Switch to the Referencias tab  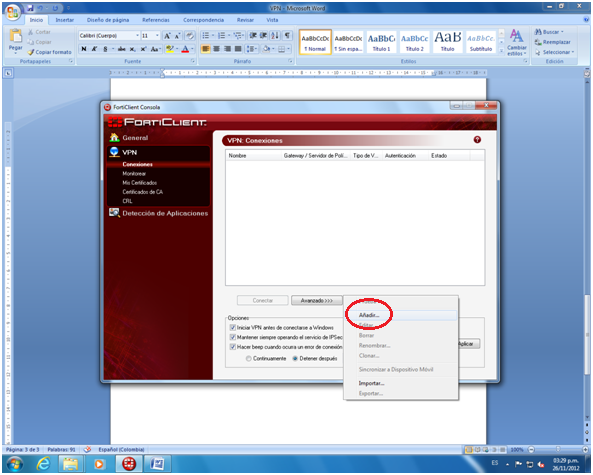coord(156,20)
